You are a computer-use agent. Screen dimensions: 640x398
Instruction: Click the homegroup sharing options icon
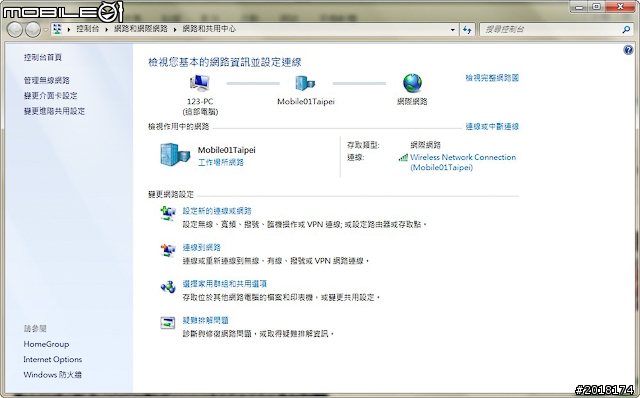pyautogui.click(x=168, y=287)
